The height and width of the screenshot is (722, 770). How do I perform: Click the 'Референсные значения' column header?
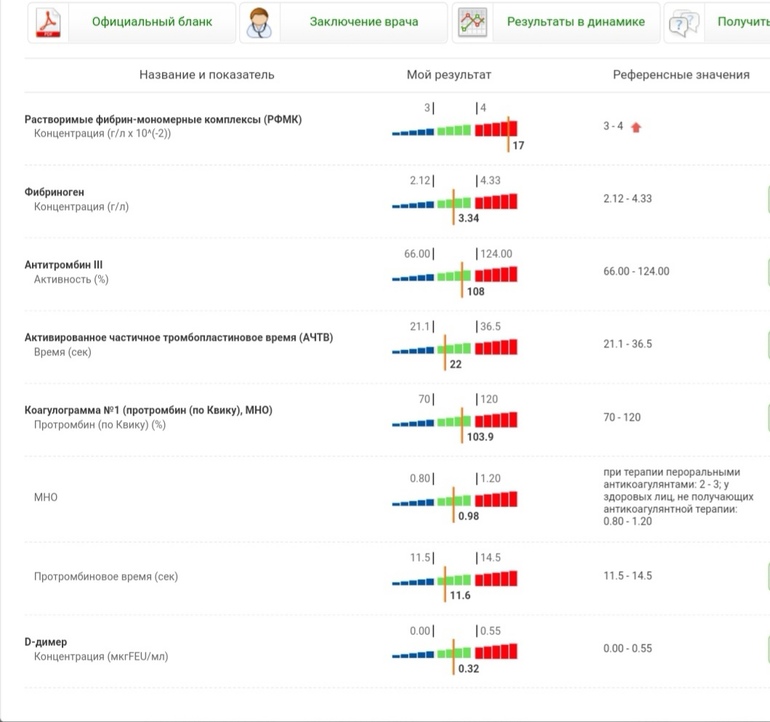coord(681,75)
